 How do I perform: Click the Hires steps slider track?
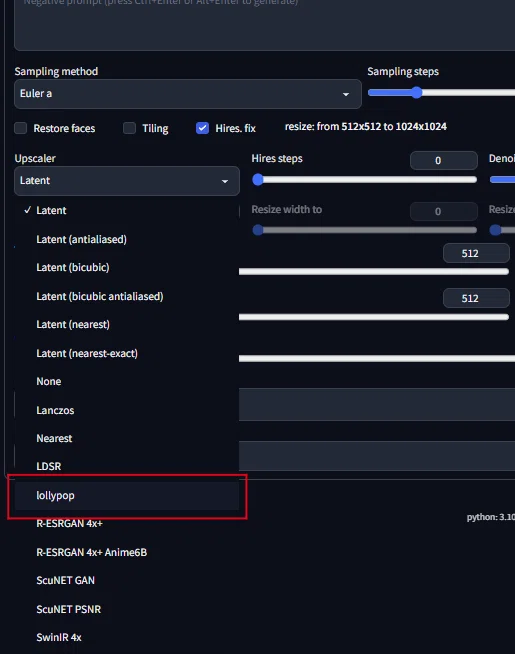(x=365, y=180)
